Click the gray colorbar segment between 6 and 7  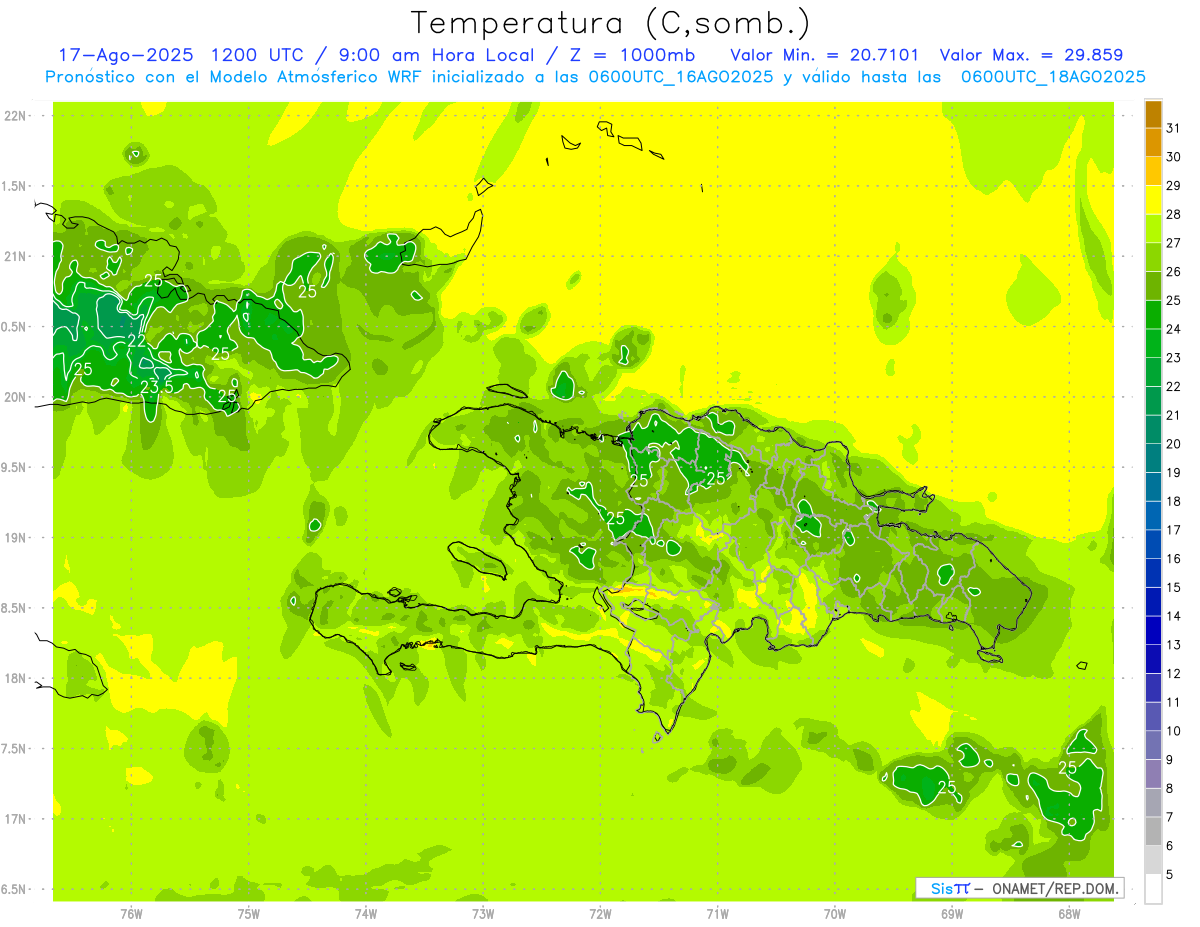pyautogui.click(x=1153, y=832)
